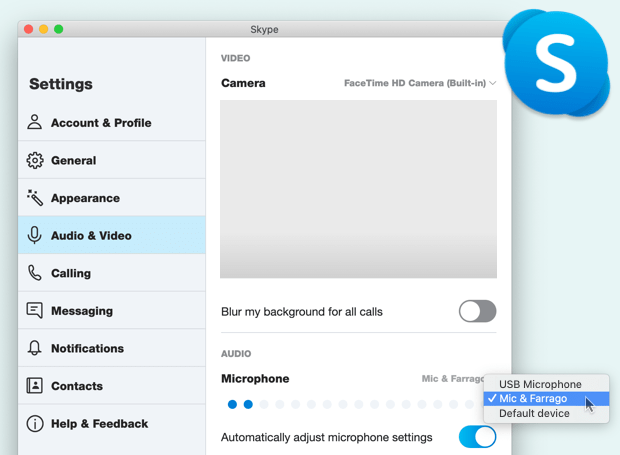Open the FaceTime HD Camera dropdown
The width and height of the screenshot is (620, 455).
(x=420, y=83)
